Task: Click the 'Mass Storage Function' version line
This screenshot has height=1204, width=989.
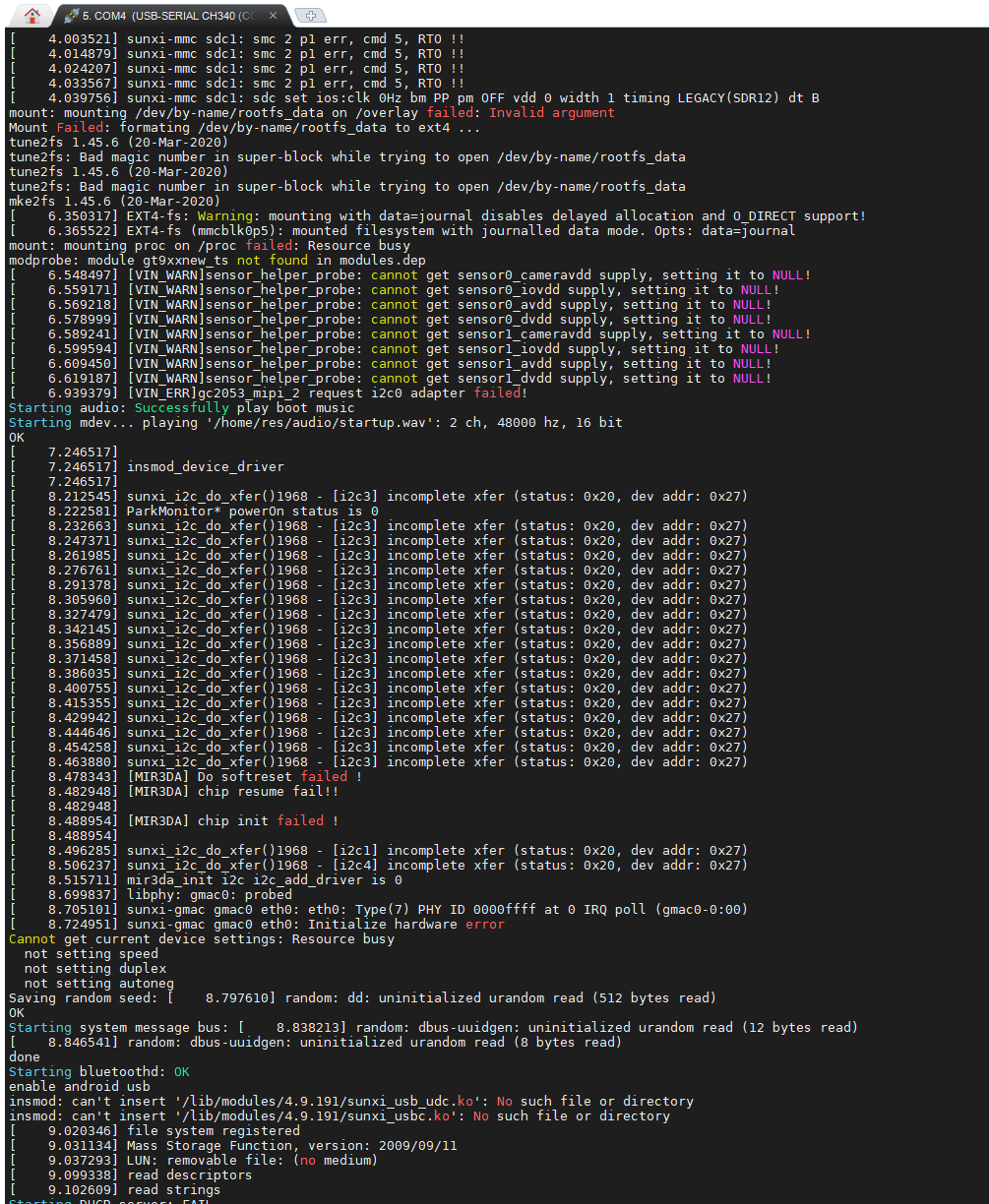Action: click(291, 1146)
